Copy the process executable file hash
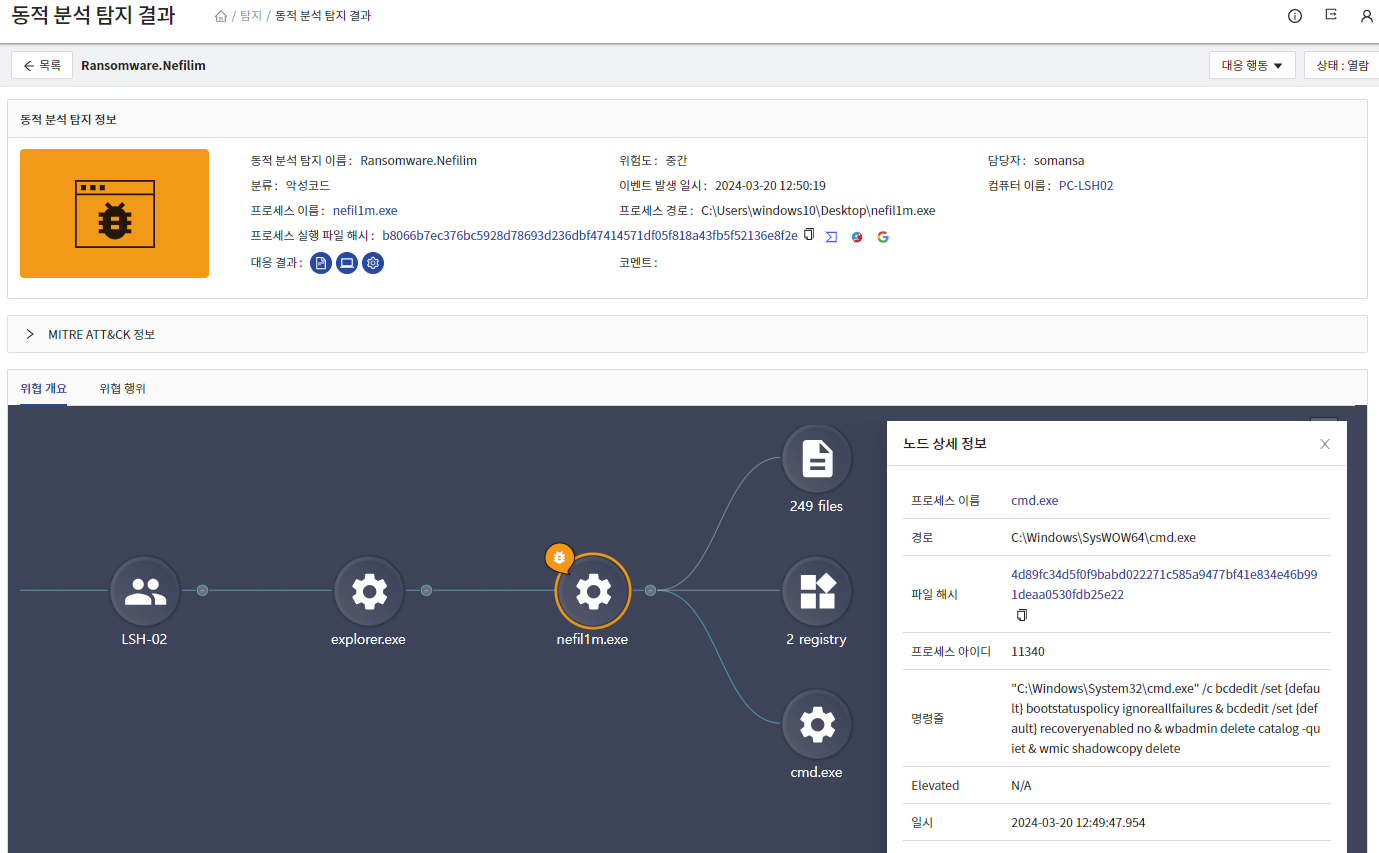 click(809, 235)
